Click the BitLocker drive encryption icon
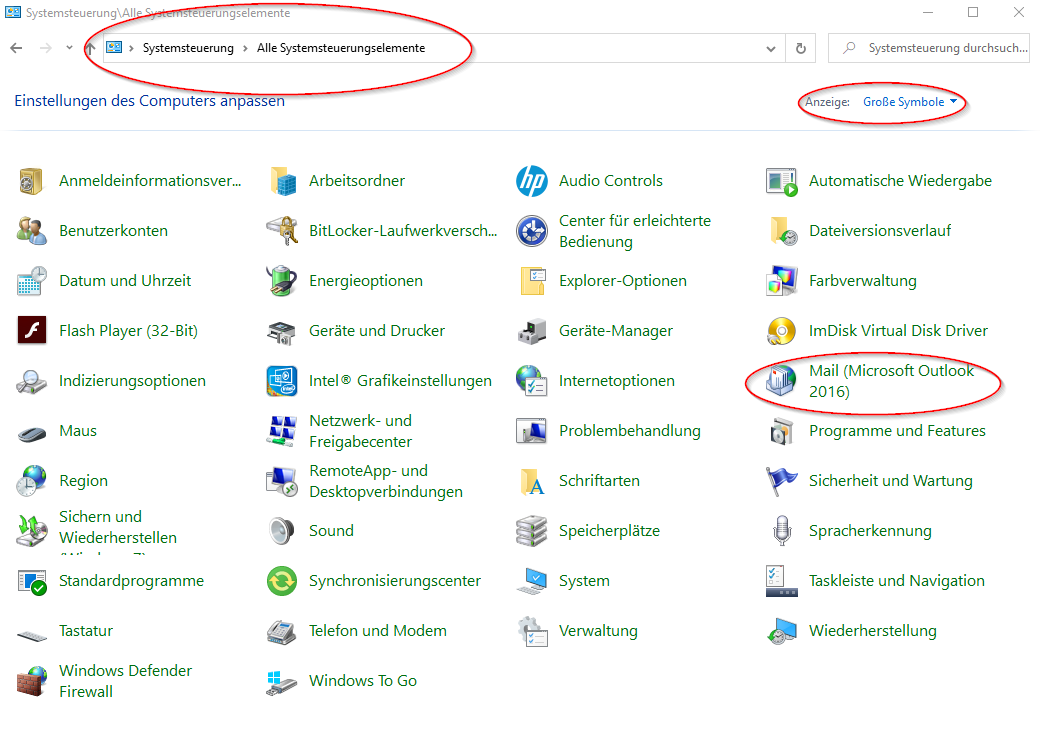This screenshot has height=746, width=1040. pyautogui.click(x=282, y=231)
